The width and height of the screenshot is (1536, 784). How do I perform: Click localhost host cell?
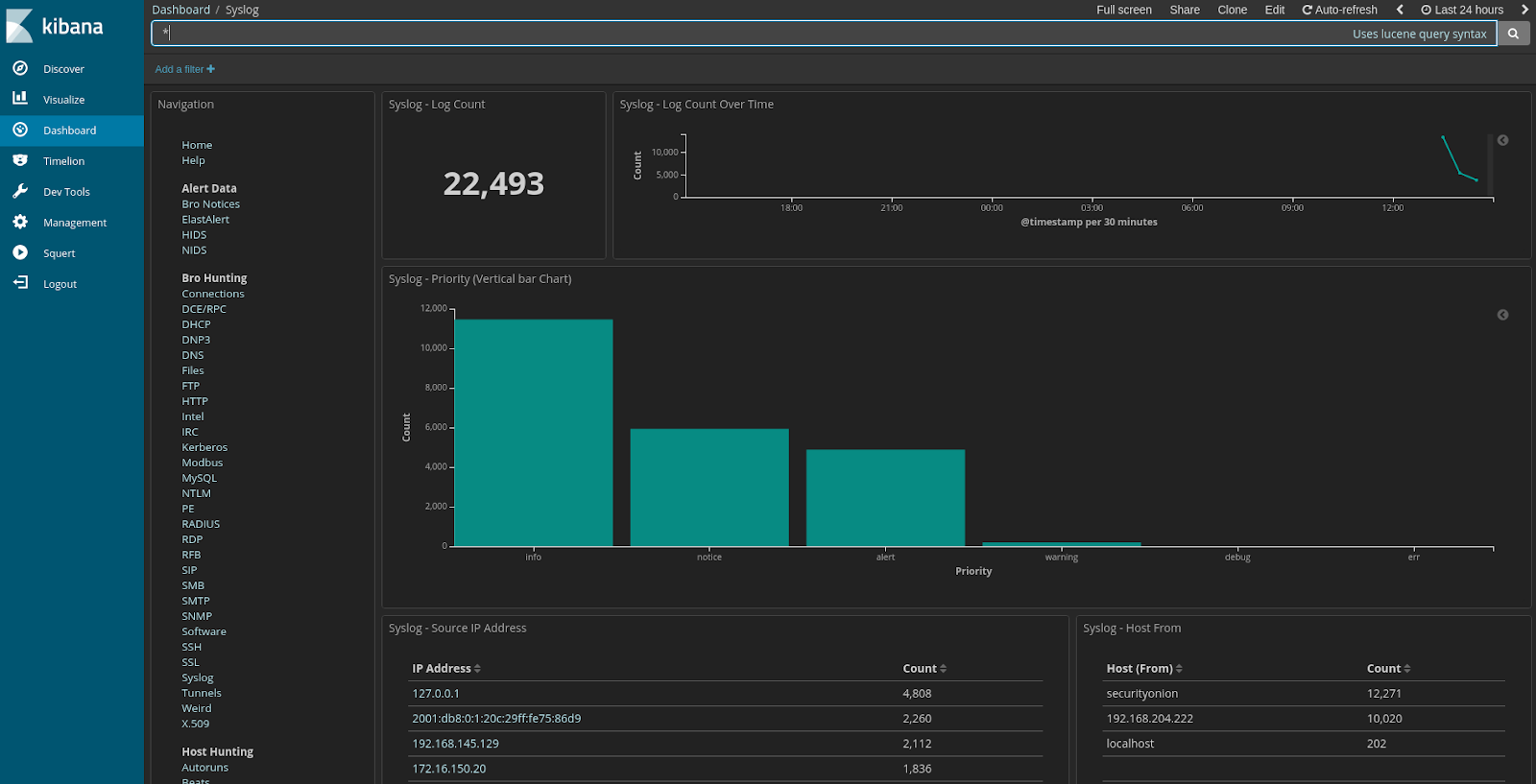pyautogui.click(x=1130, y=744)
